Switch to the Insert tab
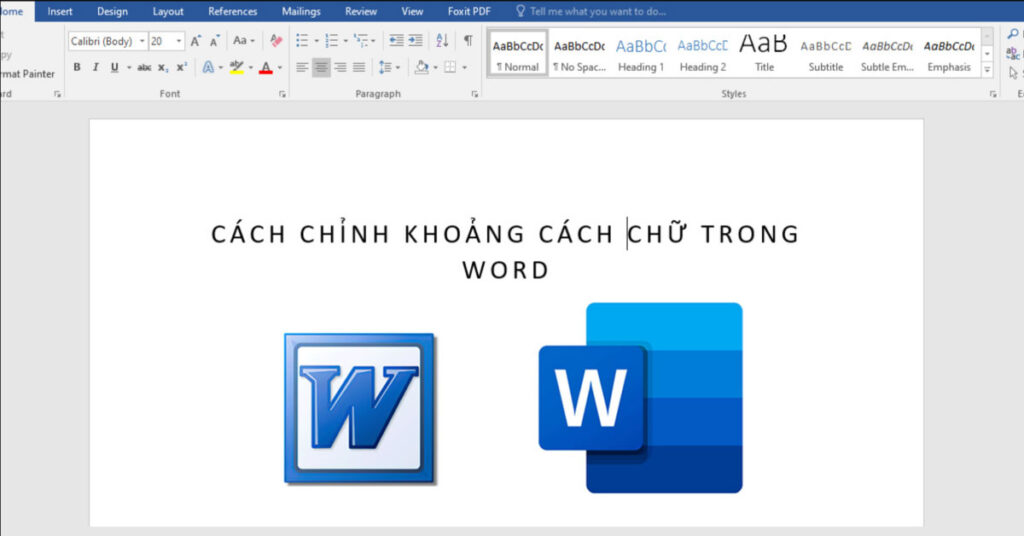 tap(59, 11)
